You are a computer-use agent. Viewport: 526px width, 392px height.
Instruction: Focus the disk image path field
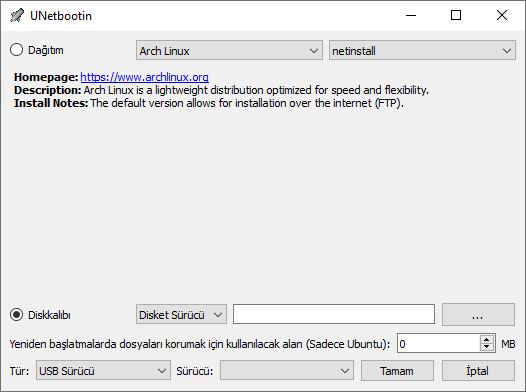[x=334, y=314]
